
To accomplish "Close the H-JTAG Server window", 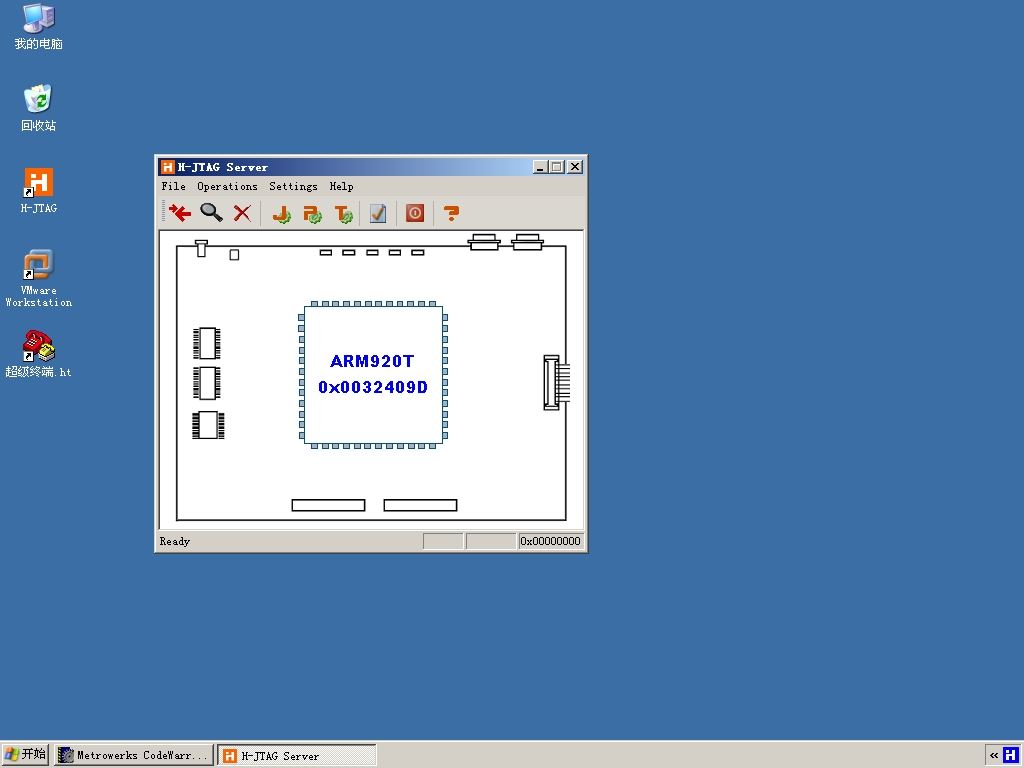I will pos(575,167).
